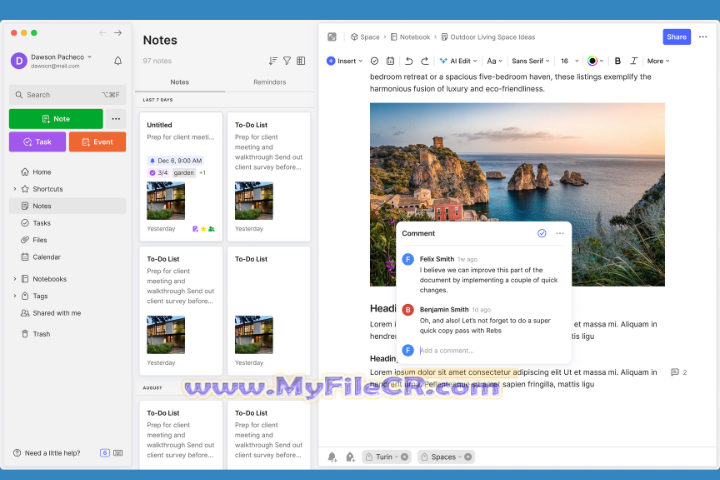
Task: Open the Insert dropdown
Action: point(344,61)
